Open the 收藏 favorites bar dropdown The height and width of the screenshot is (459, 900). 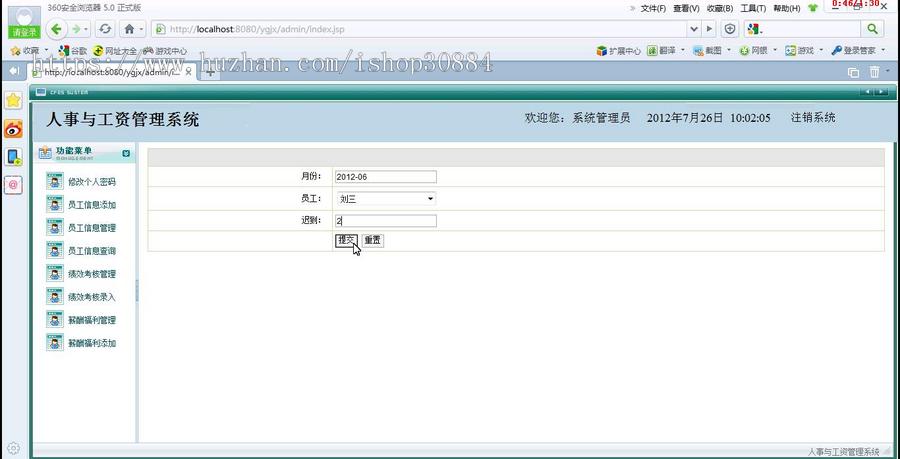coord(46,50)
